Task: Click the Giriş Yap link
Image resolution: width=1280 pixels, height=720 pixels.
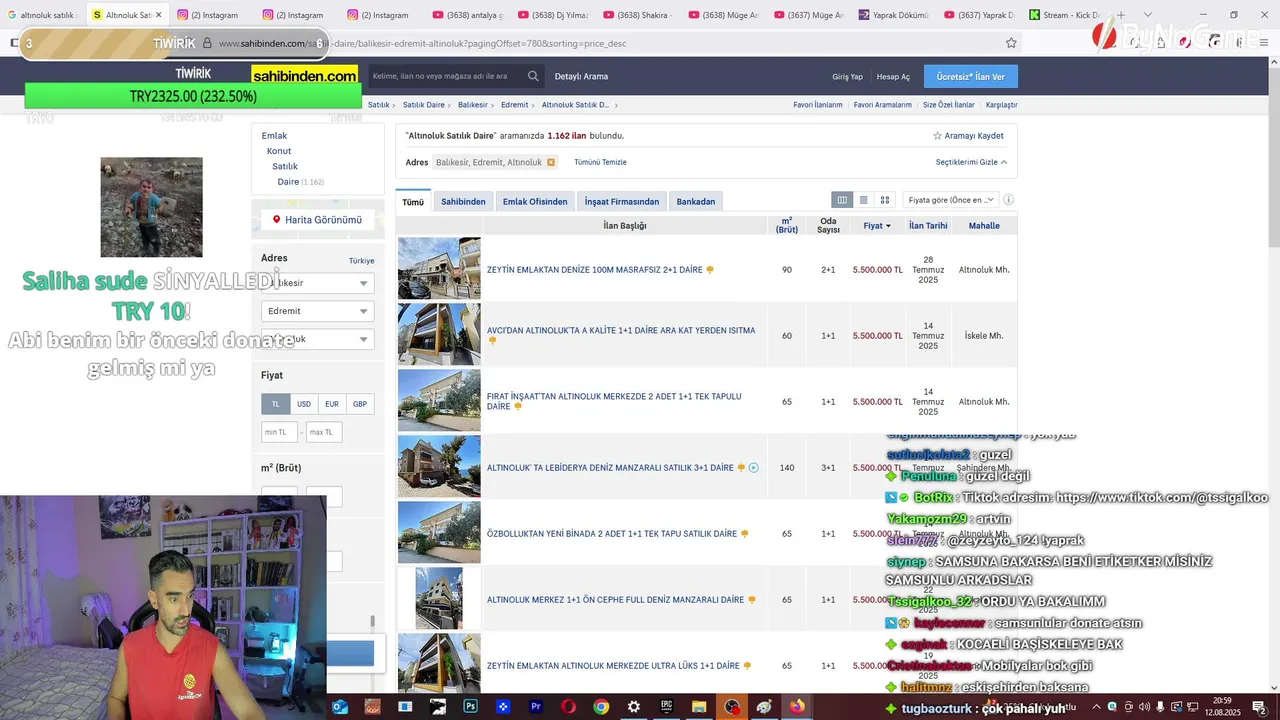Action: [x=847, y=77]
